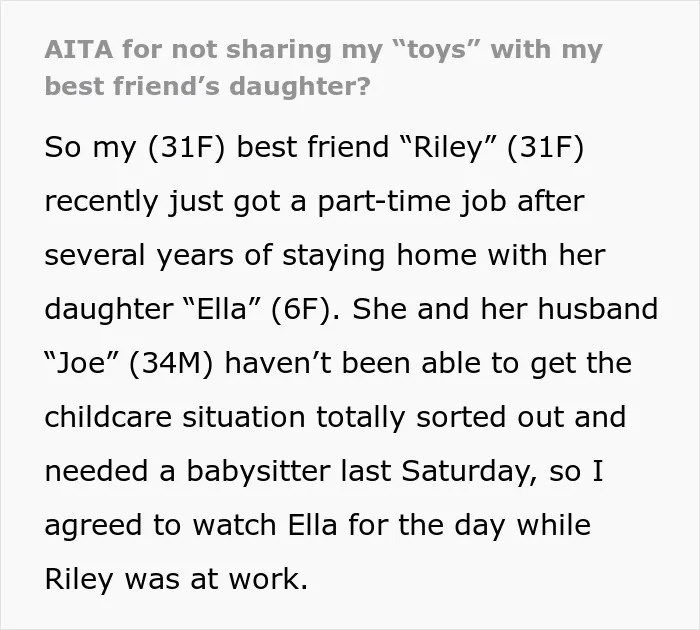Click the name "Joe" in quotes
The height and width of the screenshot is (630, 700).
(80, 363)
